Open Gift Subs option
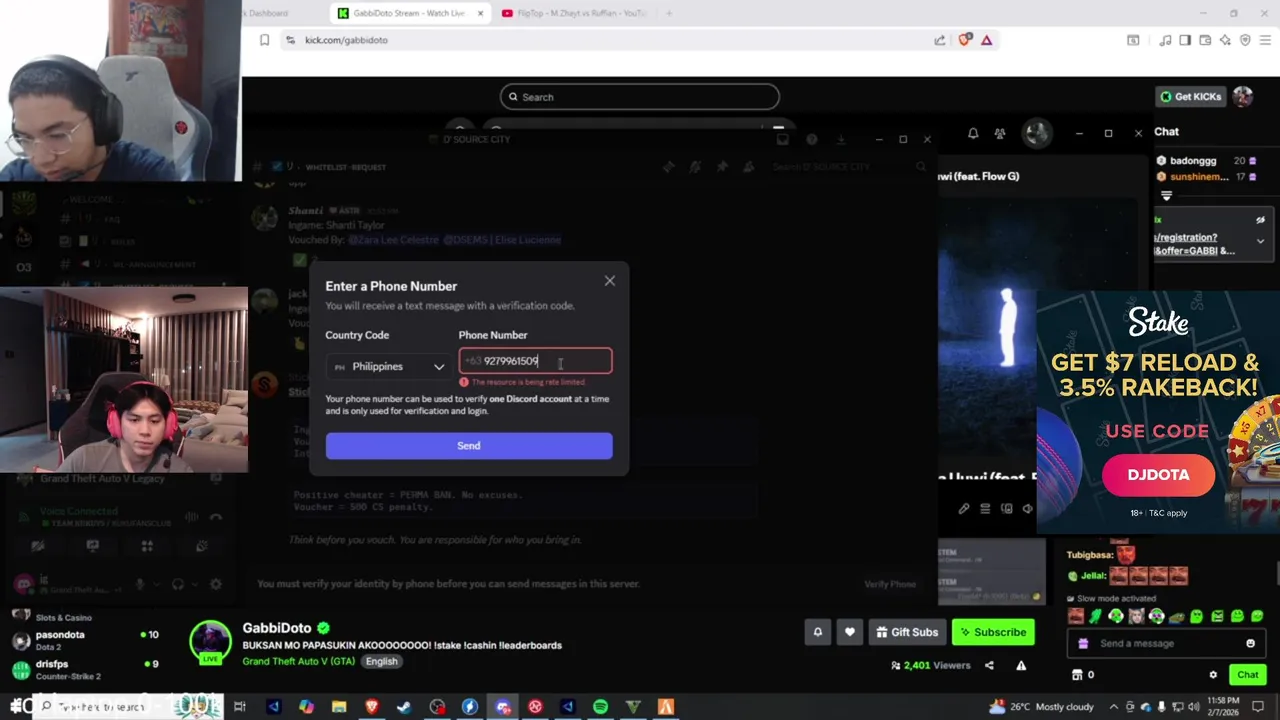Screen dimensions: 1280x720 906,632
